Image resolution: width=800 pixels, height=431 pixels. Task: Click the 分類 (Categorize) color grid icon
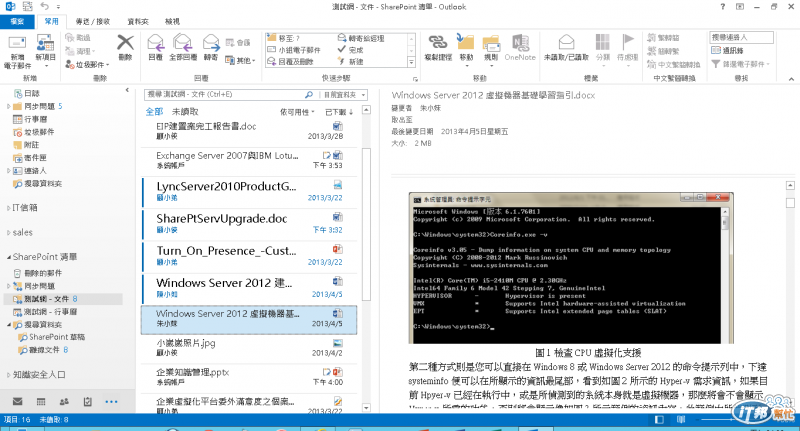tap(603, 42)
